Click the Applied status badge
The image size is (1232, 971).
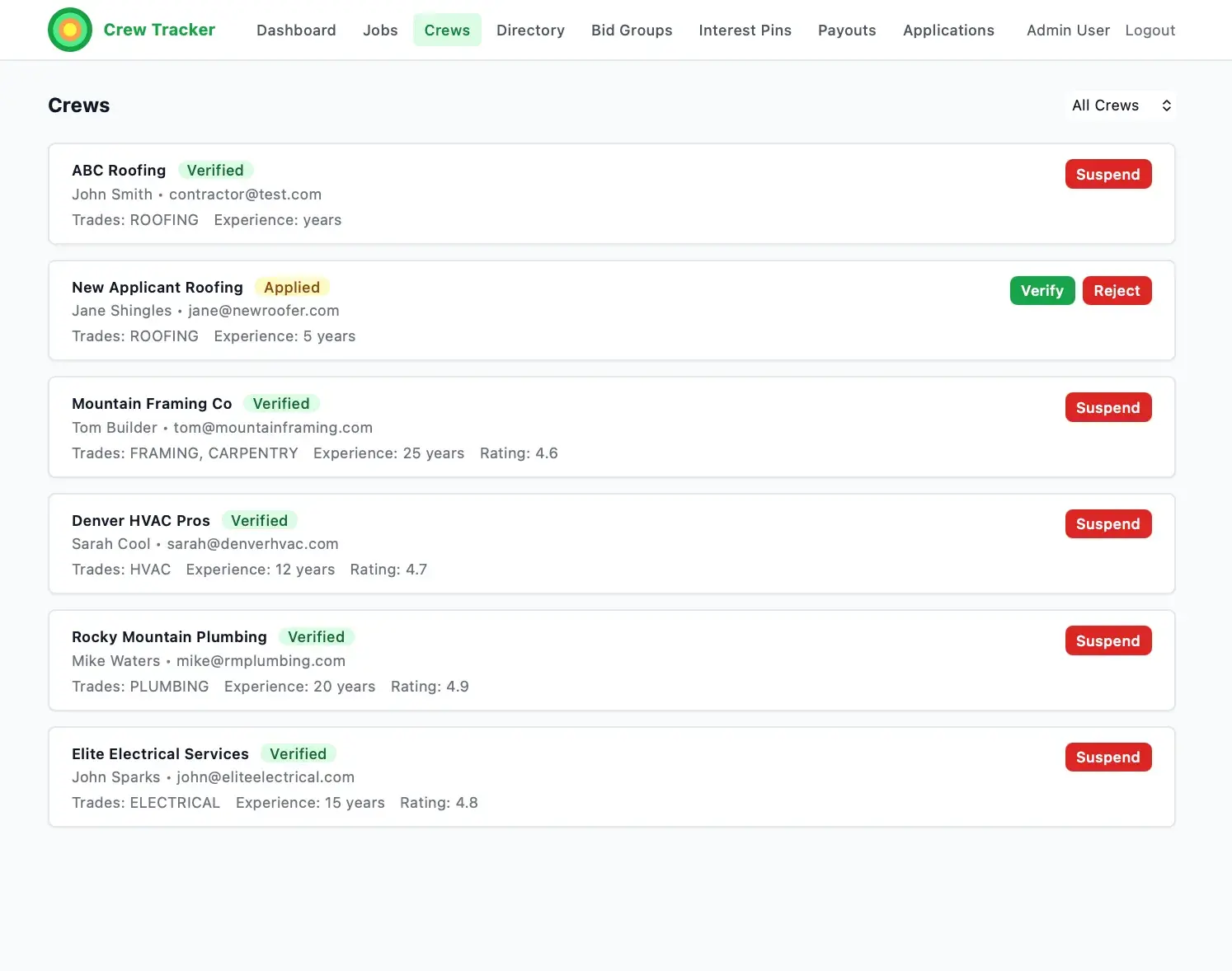[292, 287]
